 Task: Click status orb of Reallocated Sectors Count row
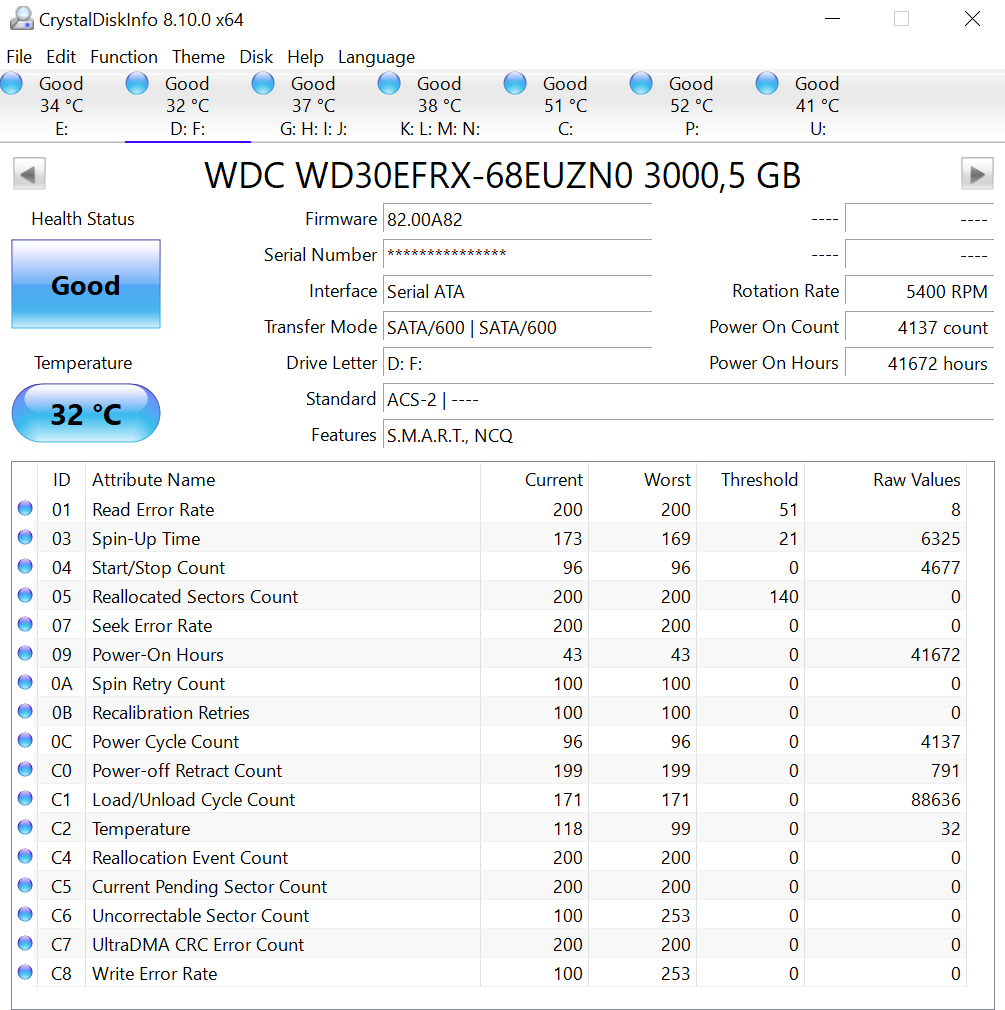click(x=25, y=595)
